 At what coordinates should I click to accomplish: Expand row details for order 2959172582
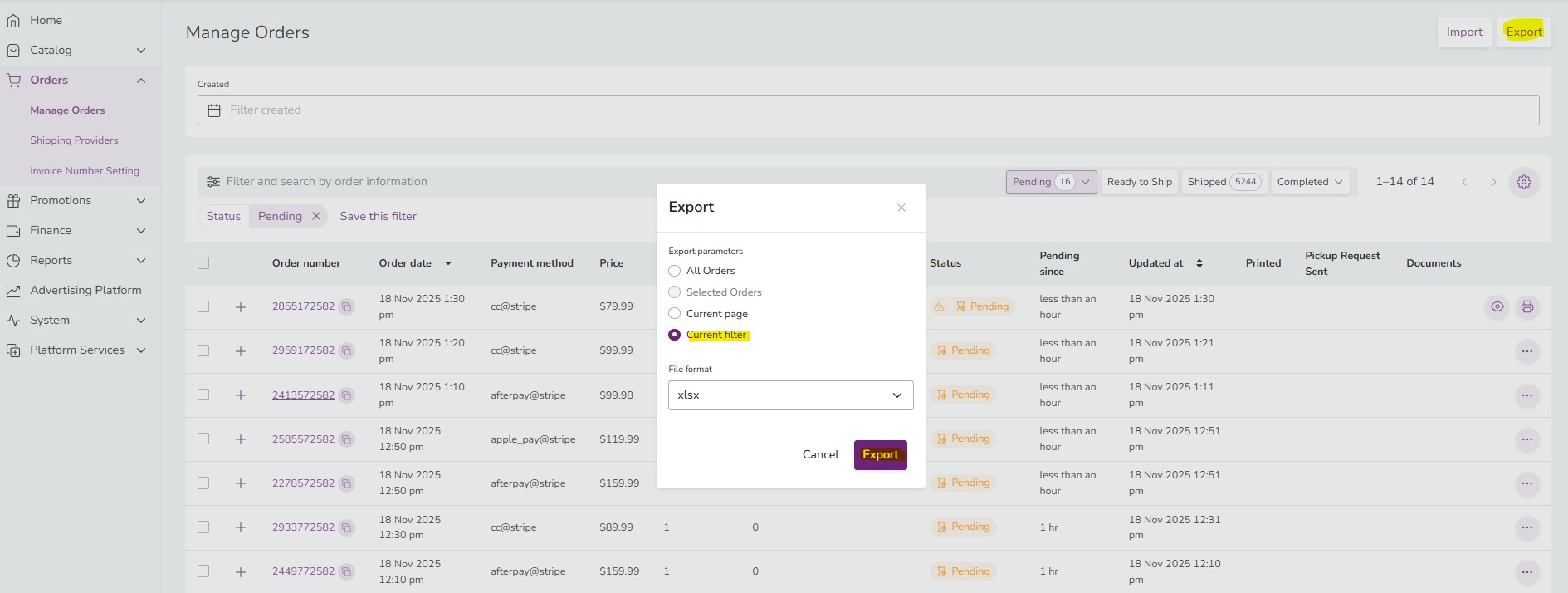tap(241, 351)
